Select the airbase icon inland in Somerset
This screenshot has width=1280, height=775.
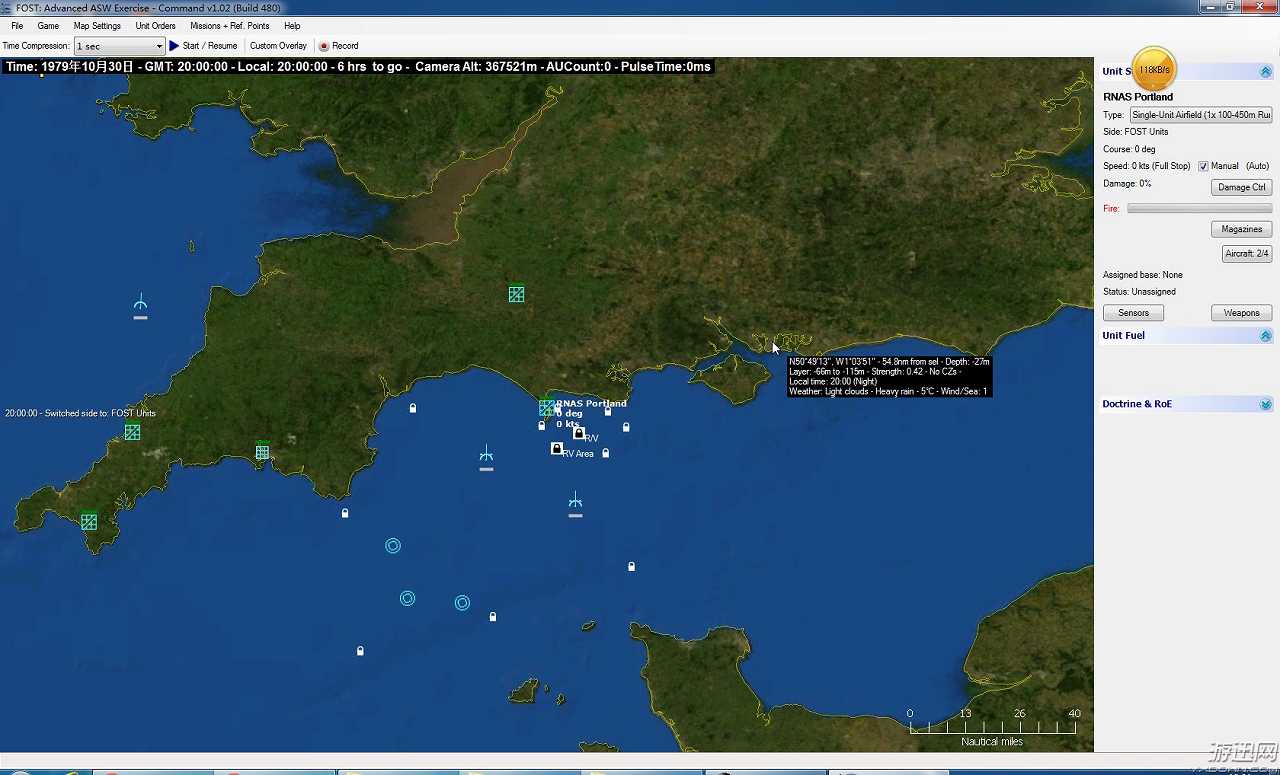[516, 294]
